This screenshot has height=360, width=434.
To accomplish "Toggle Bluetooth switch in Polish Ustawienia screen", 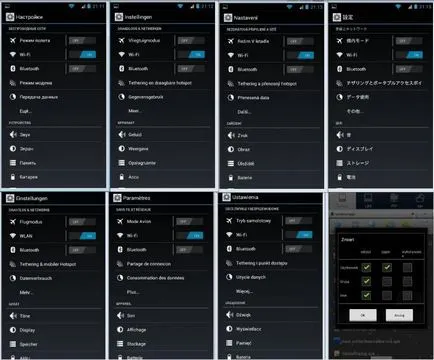I will pos(299,249).
